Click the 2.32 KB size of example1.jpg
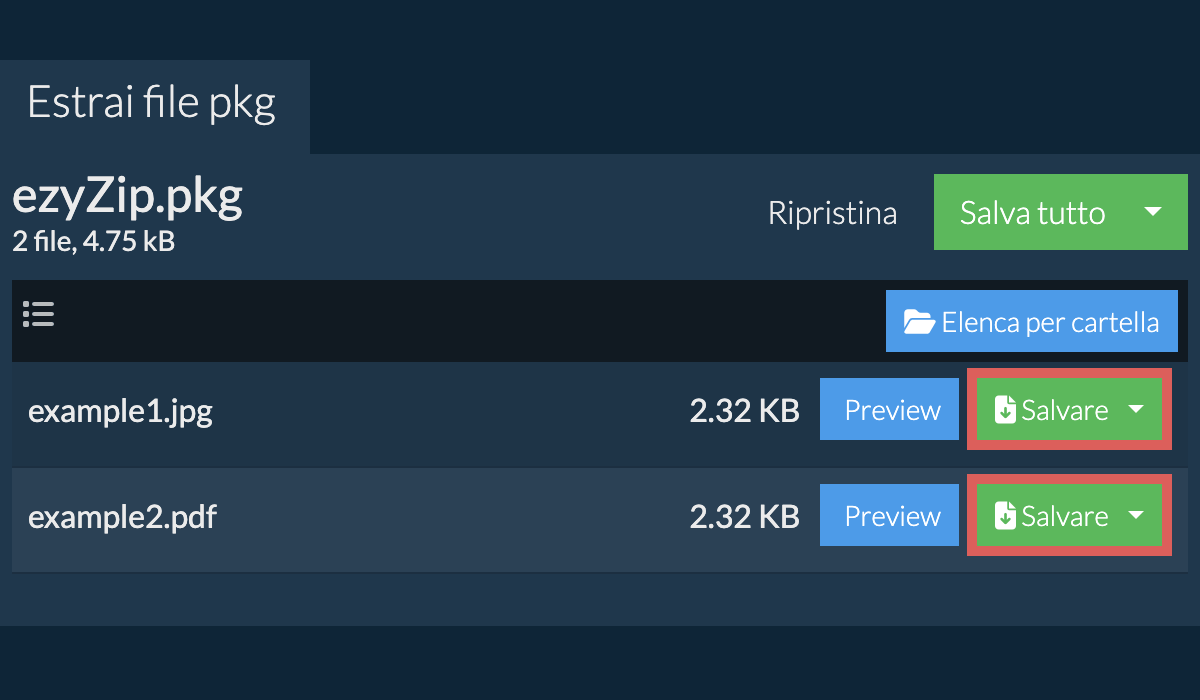 pyautogui.click(x=744, y=411)
